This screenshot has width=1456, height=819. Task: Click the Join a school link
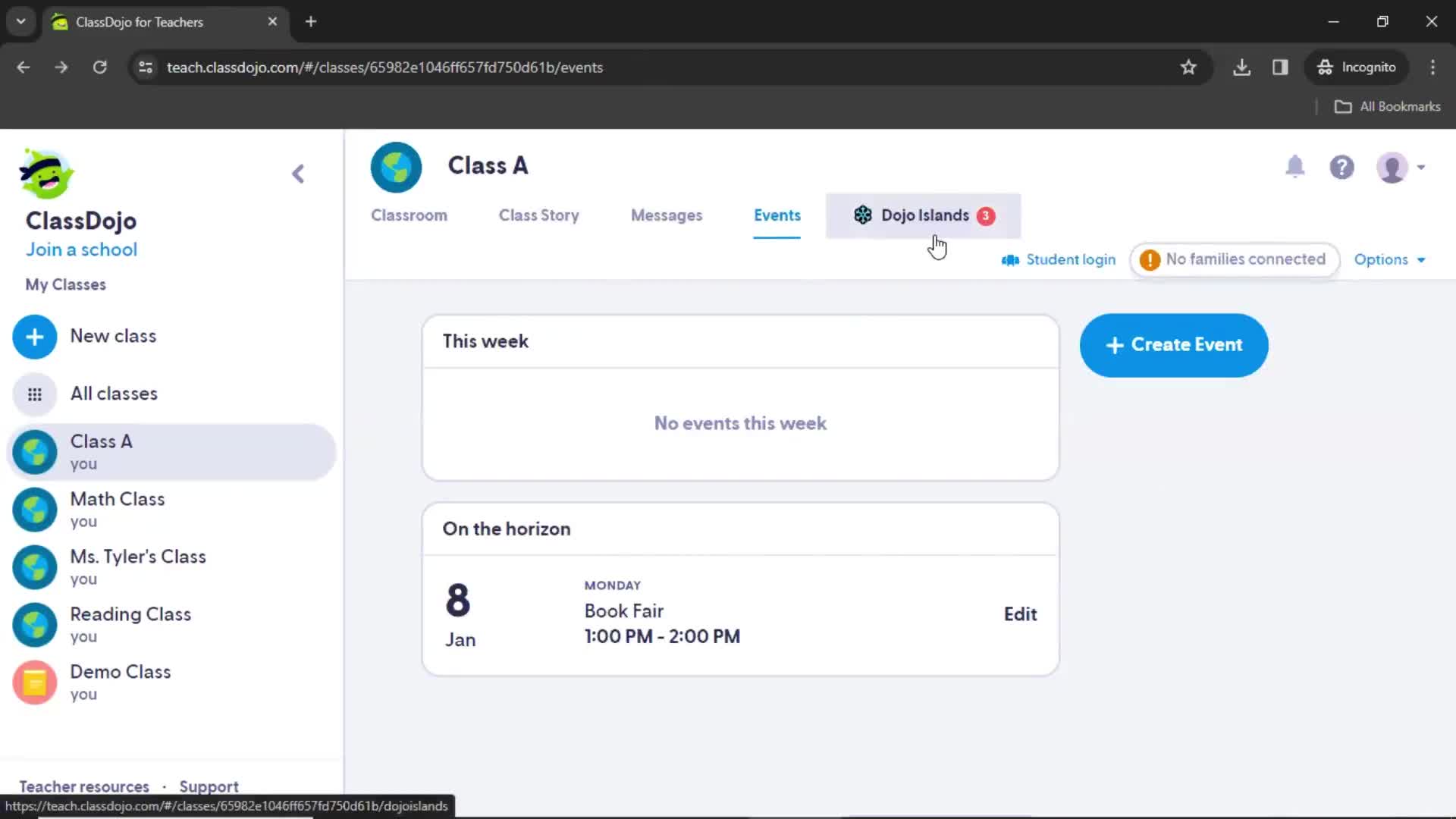pos(82,249)
